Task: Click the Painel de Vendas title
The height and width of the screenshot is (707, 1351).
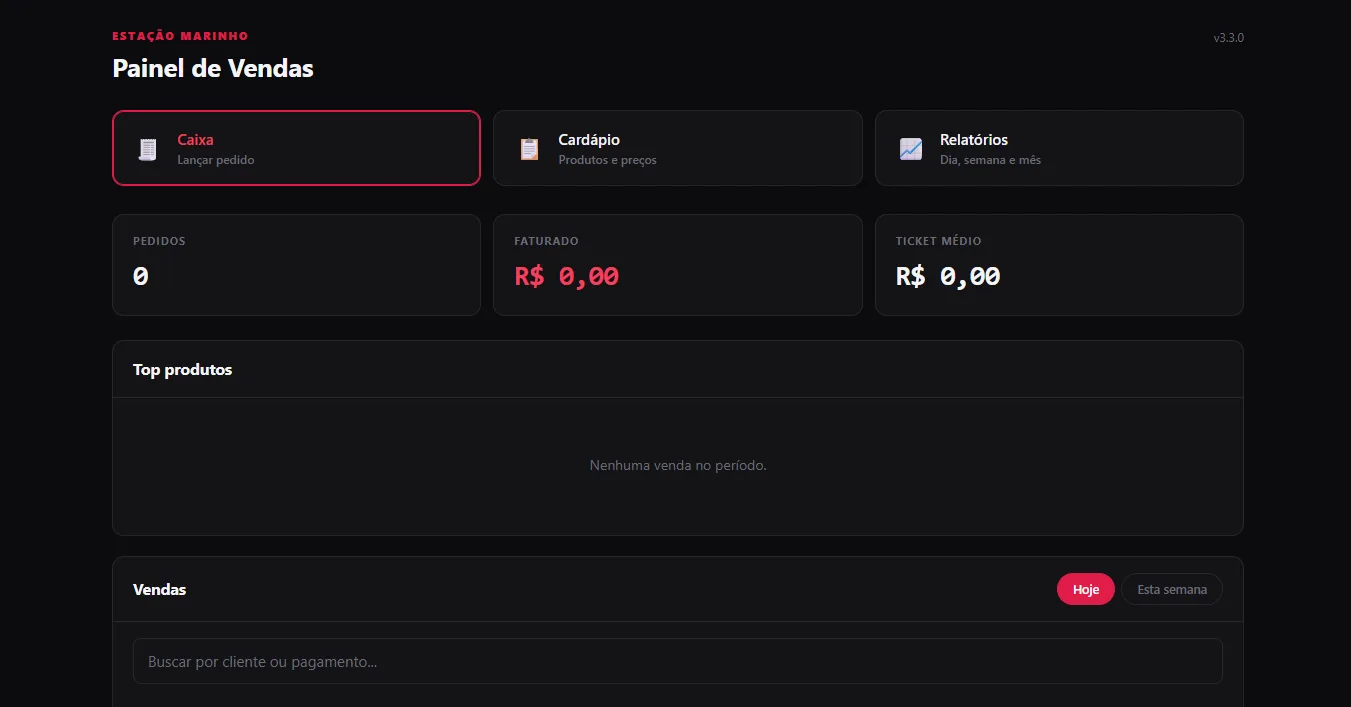Action: click(x=213, y=68)
